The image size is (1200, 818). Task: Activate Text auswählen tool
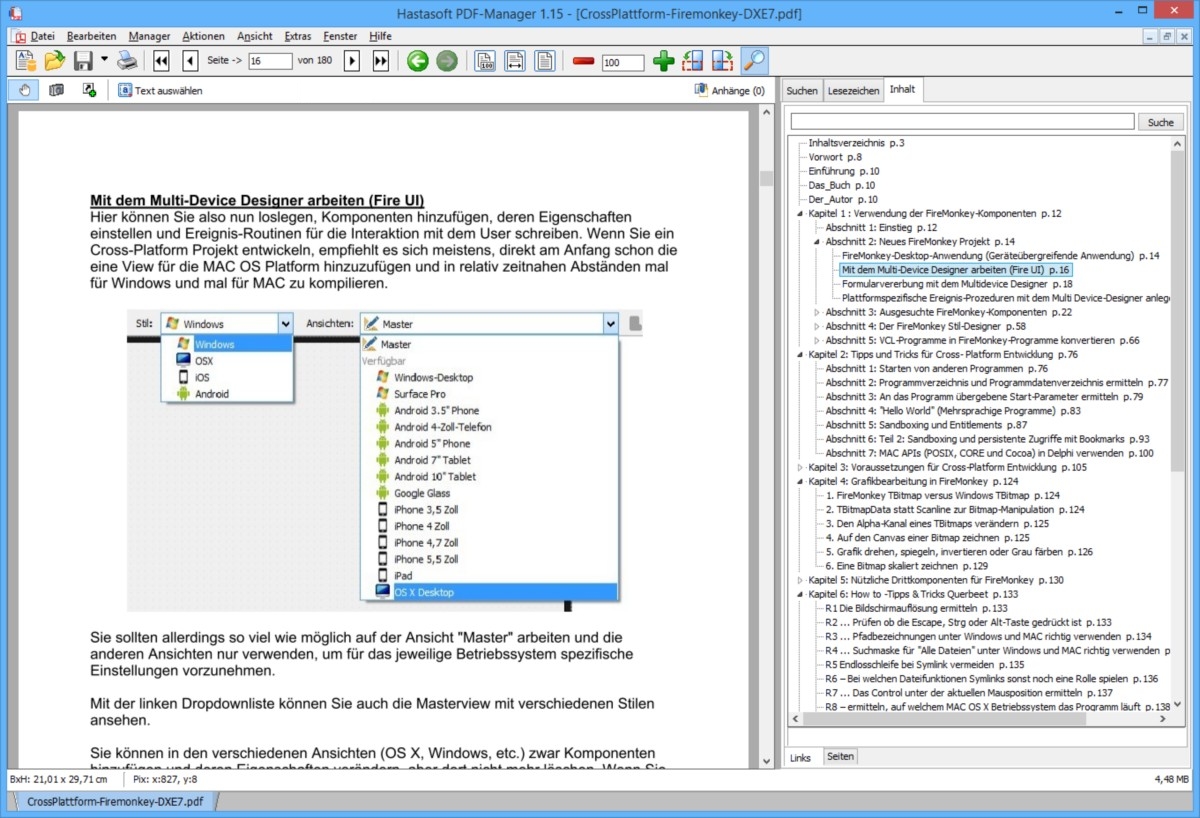click(160, 90)
